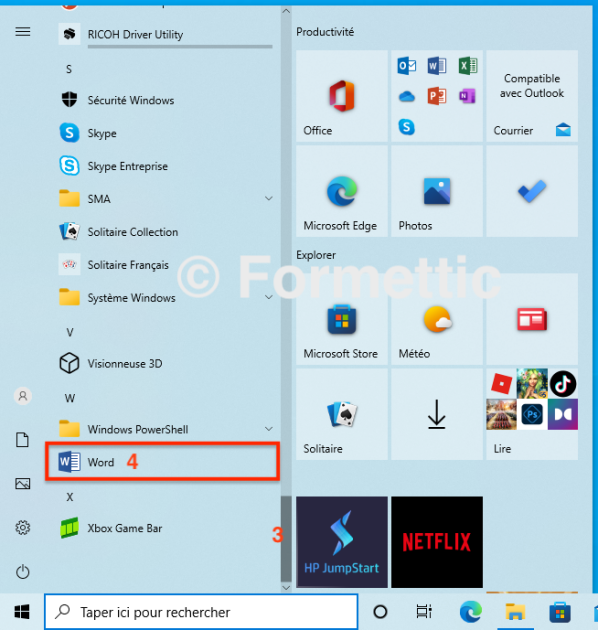The height and width of the screenshot is (630, 598).
Task: Jump to the letter W section header
Action: pos(70,398)
